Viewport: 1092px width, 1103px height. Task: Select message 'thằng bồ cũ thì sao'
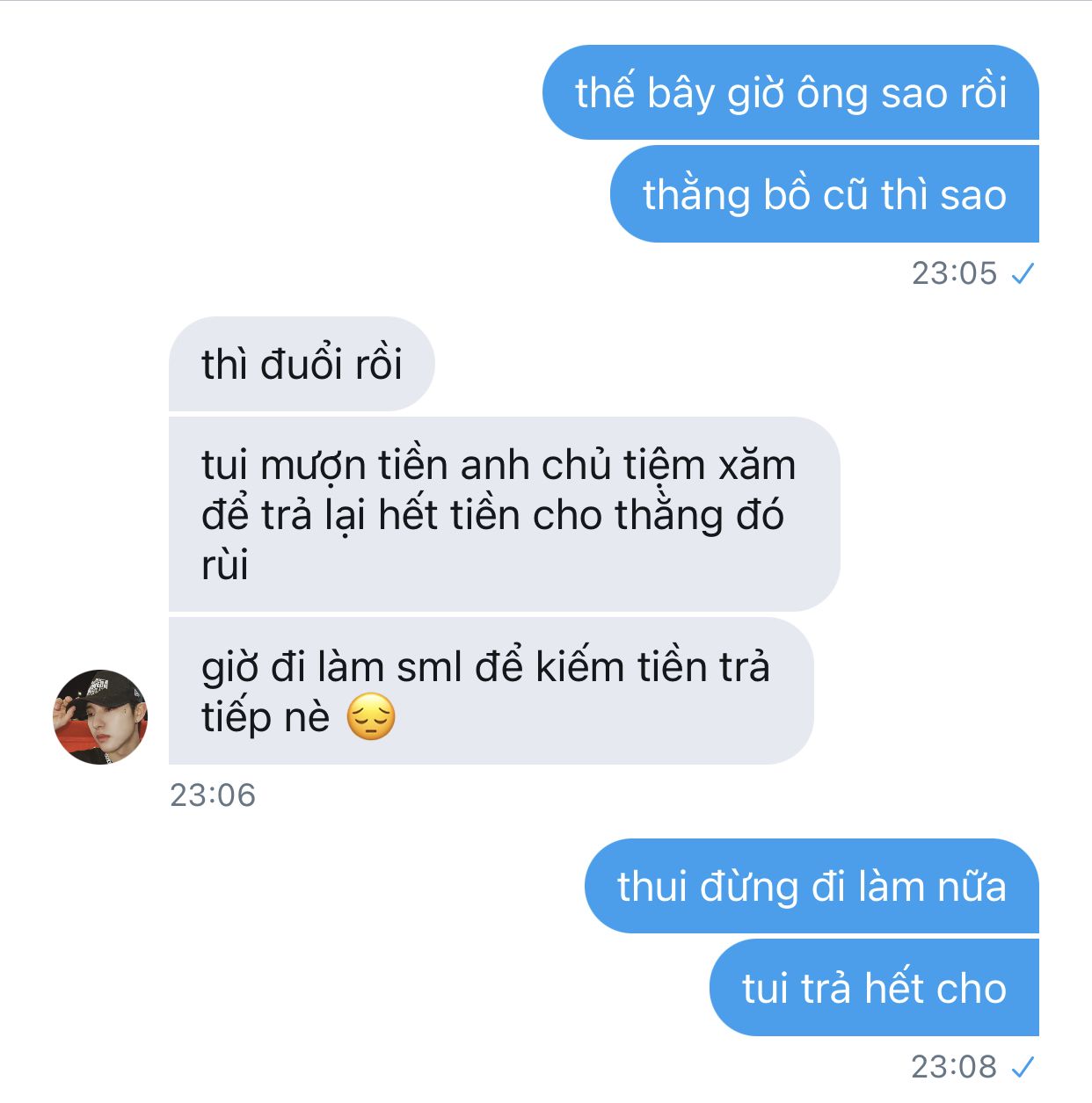tap(825, 194)
